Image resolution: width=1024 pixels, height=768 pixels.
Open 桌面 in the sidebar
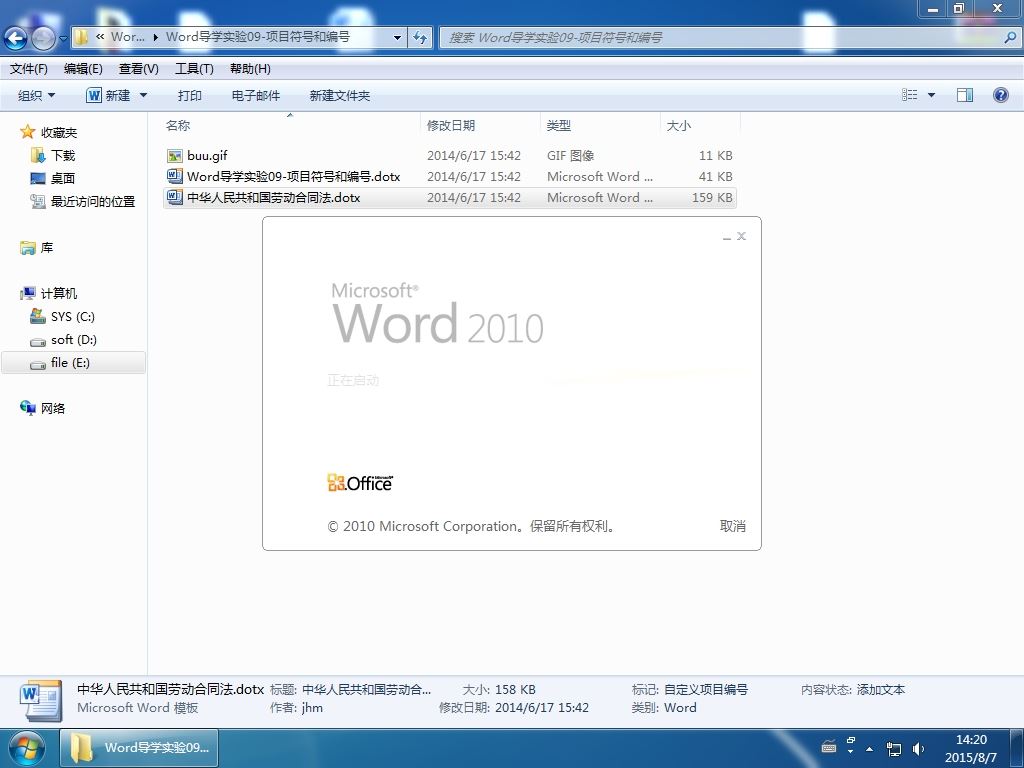pos(63,178)
